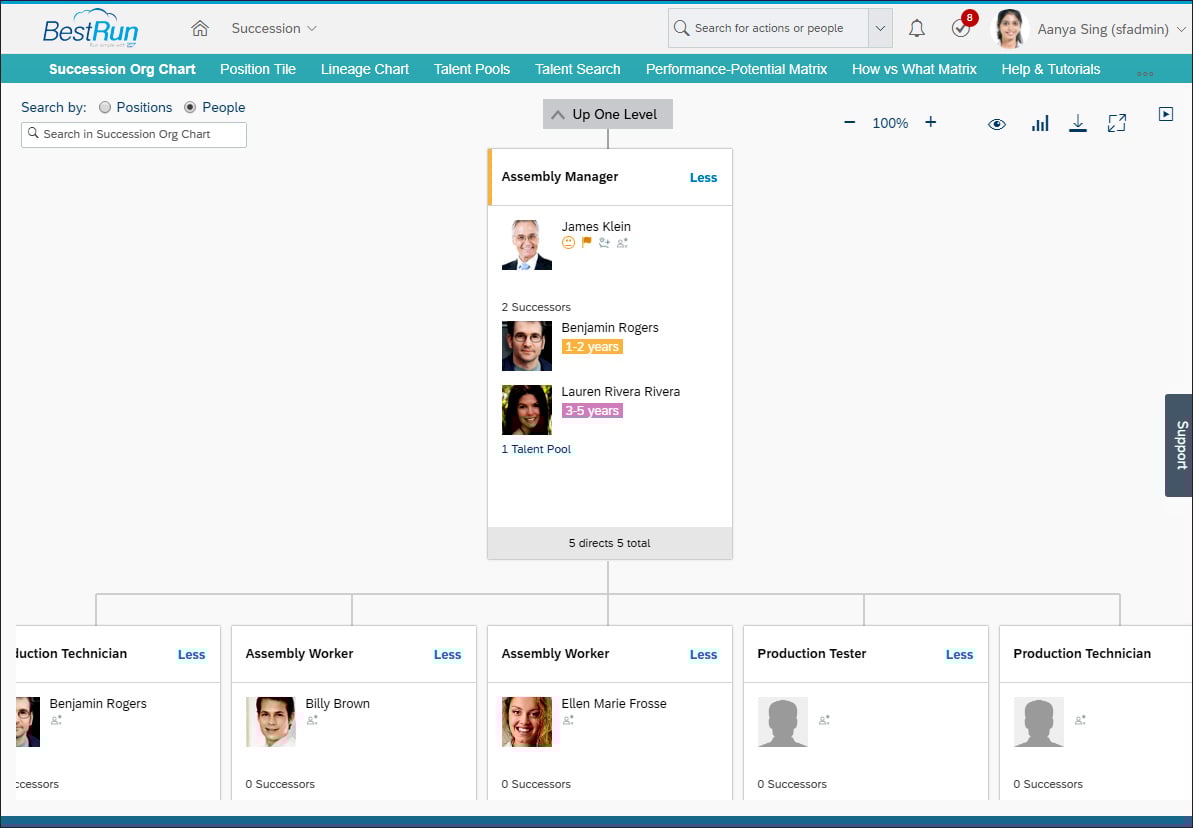Activate the fullscreen expand icon
The width and height of the screenshot is (1193, 828).
[1117, 122]
